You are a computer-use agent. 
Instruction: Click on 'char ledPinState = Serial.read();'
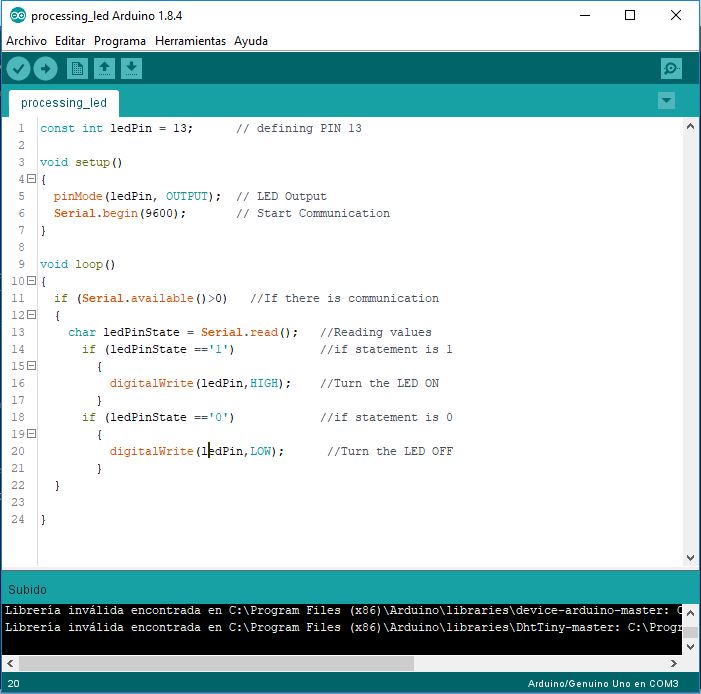coord(183,332)
